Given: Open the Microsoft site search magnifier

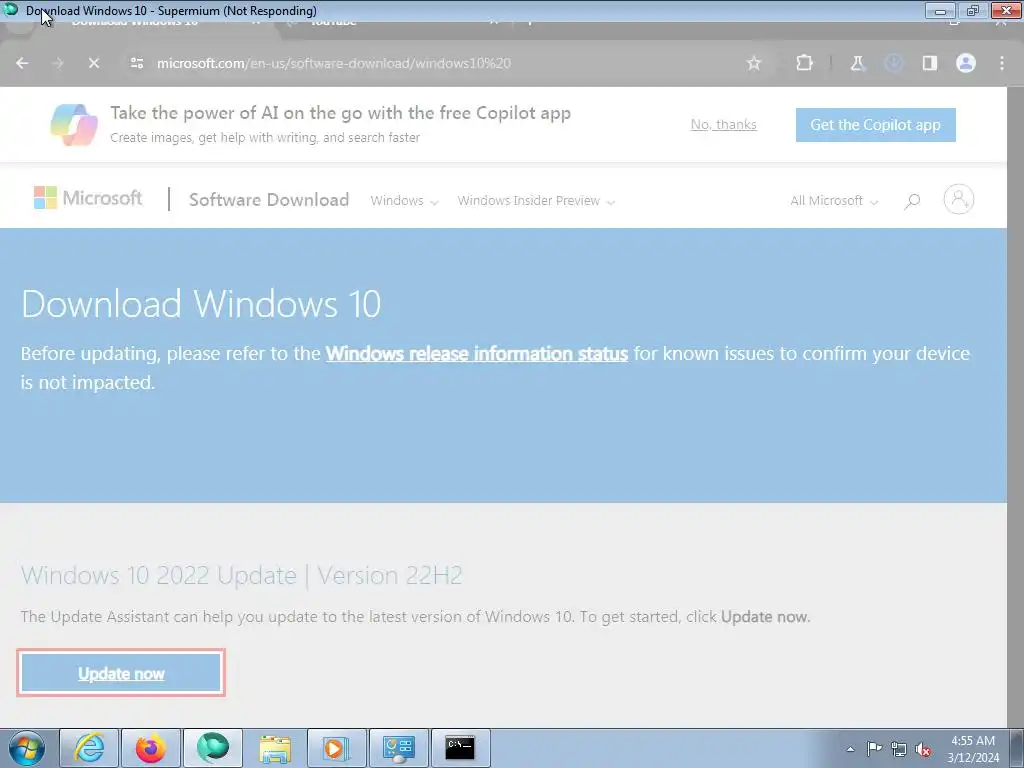Looking at the screenshot, I should click(x=912, y=201).
